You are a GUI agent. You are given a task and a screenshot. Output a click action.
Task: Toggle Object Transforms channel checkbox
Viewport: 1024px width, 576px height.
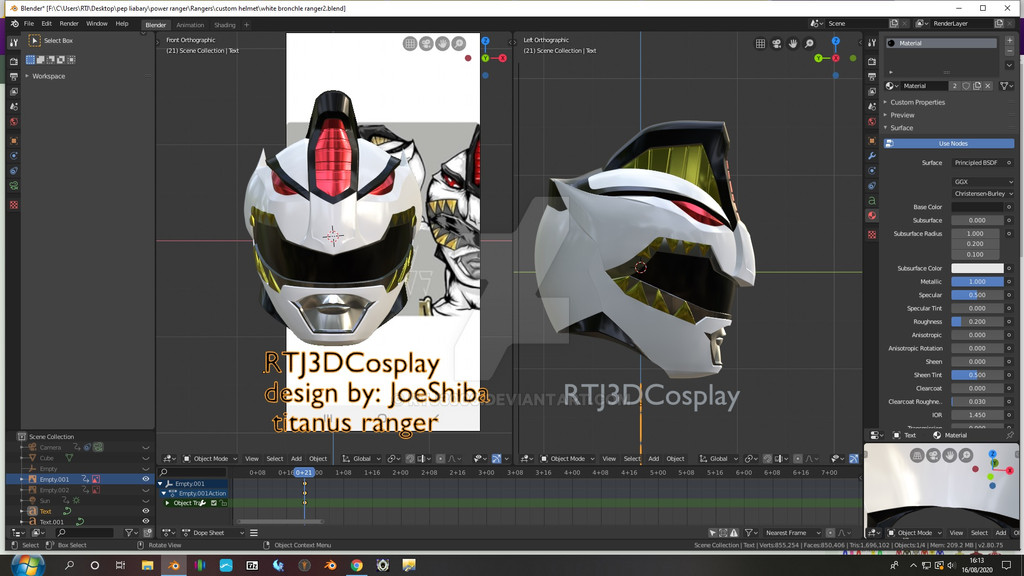pos(214,503)
